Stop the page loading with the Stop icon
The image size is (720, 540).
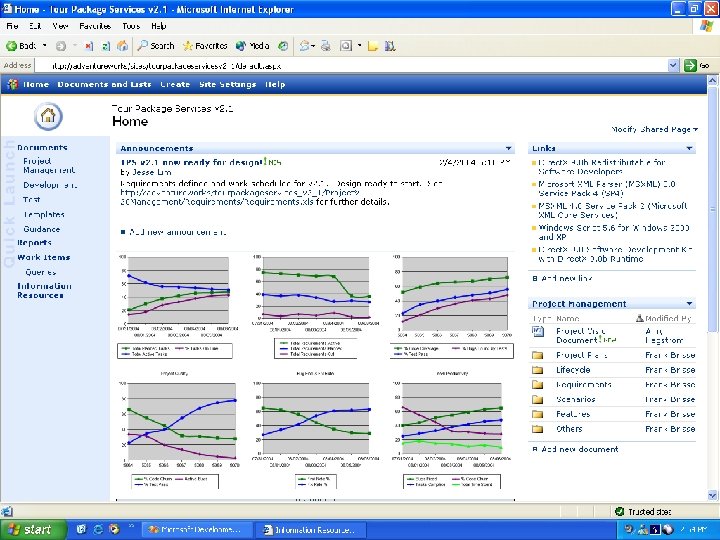tap(89, 46)
